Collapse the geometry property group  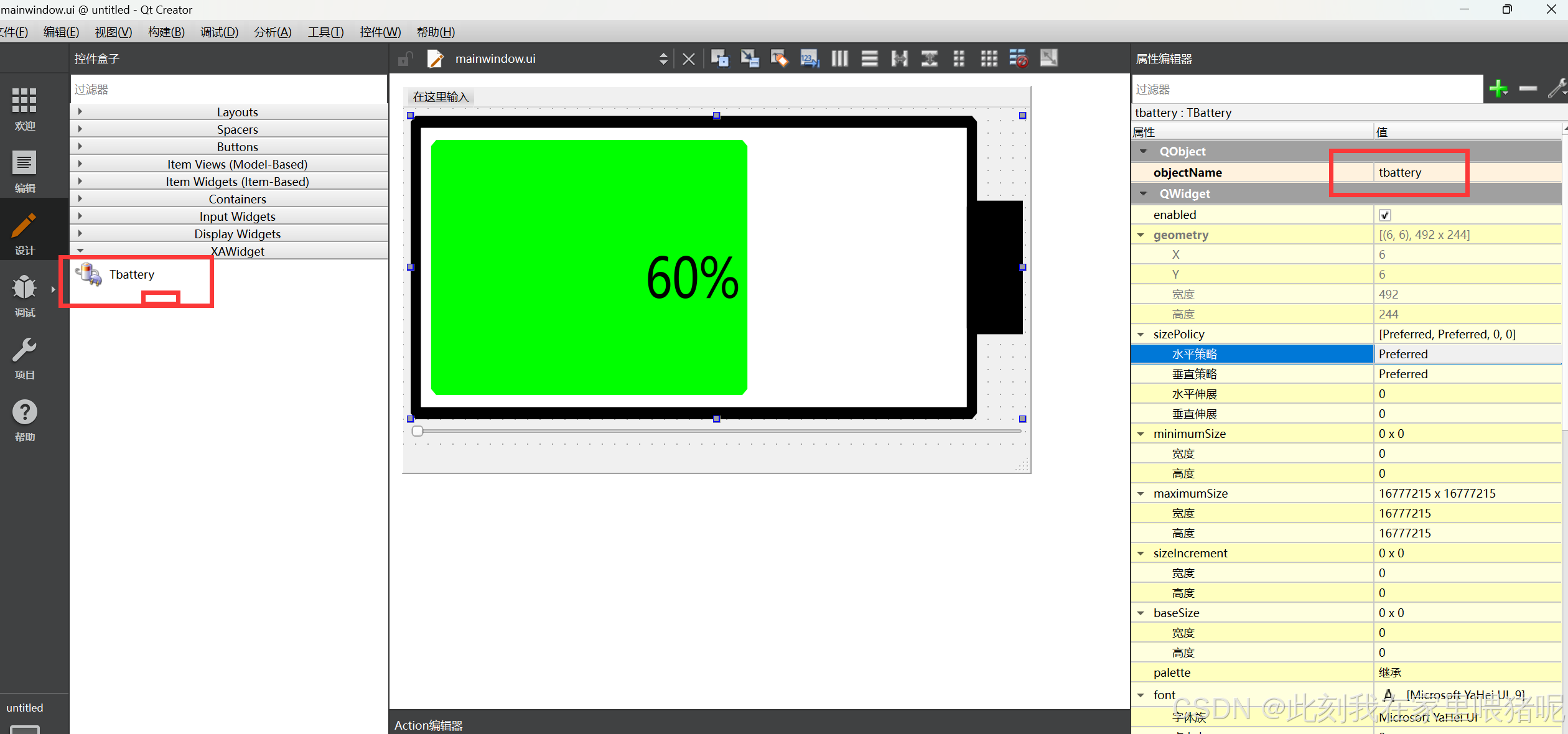(x=1141, y=235)
